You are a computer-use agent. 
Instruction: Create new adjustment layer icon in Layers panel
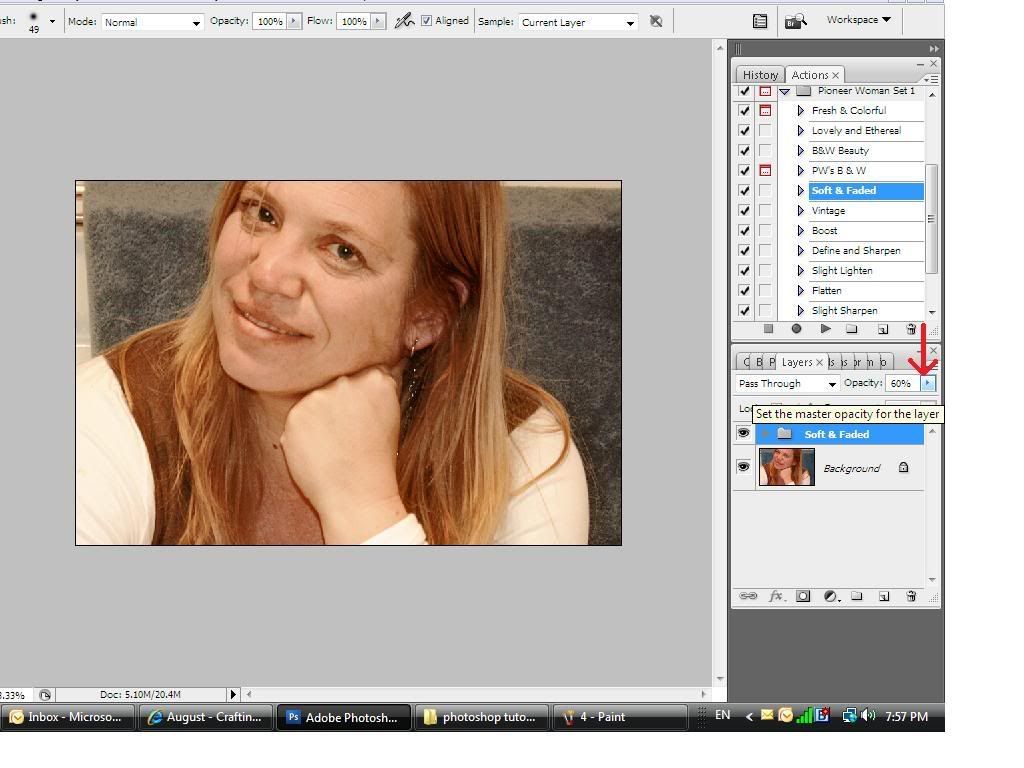click(x=830, y=596)
